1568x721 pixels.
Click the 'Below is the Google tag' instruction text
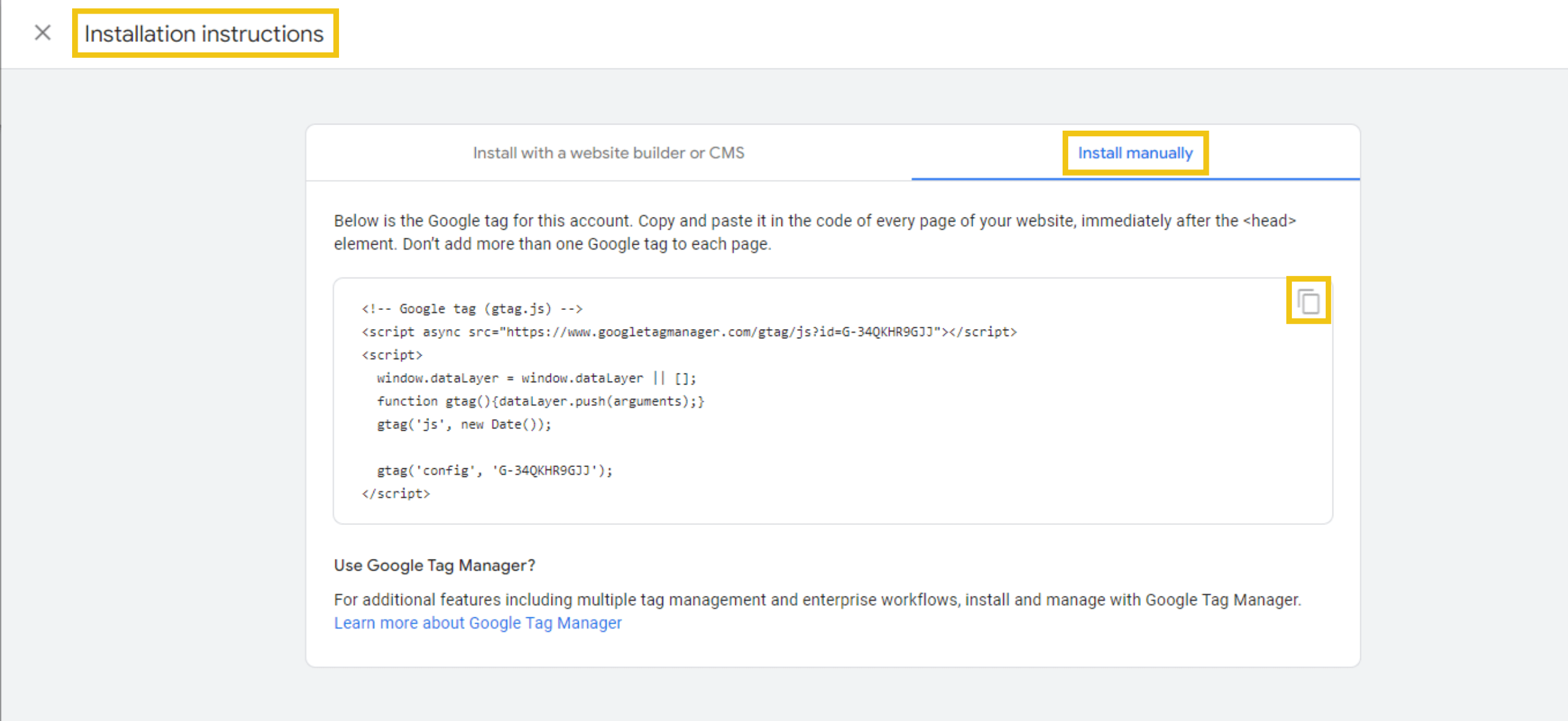click(x=815, y=232)
